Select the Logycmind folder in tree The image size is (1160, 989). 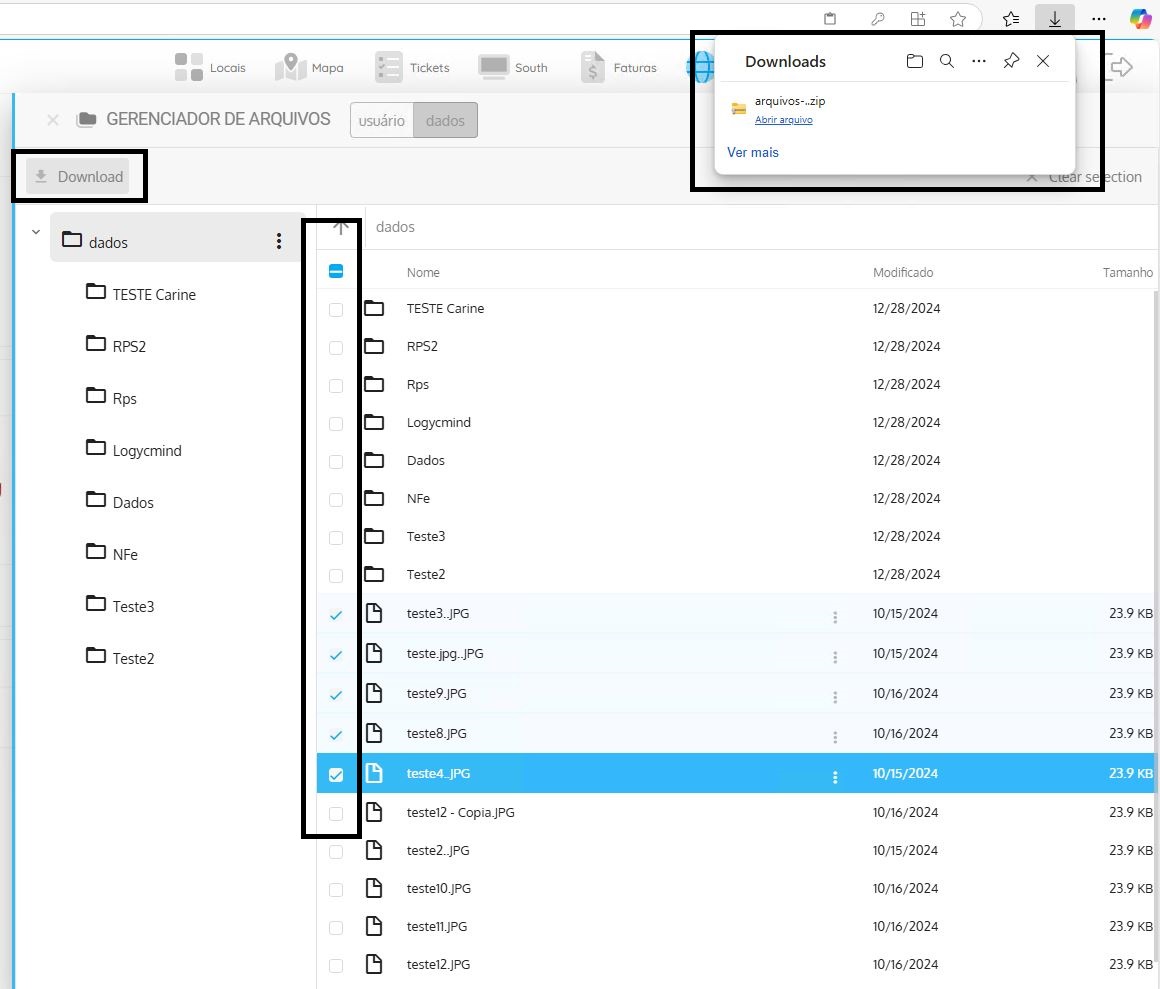click(x=146, y=450)
